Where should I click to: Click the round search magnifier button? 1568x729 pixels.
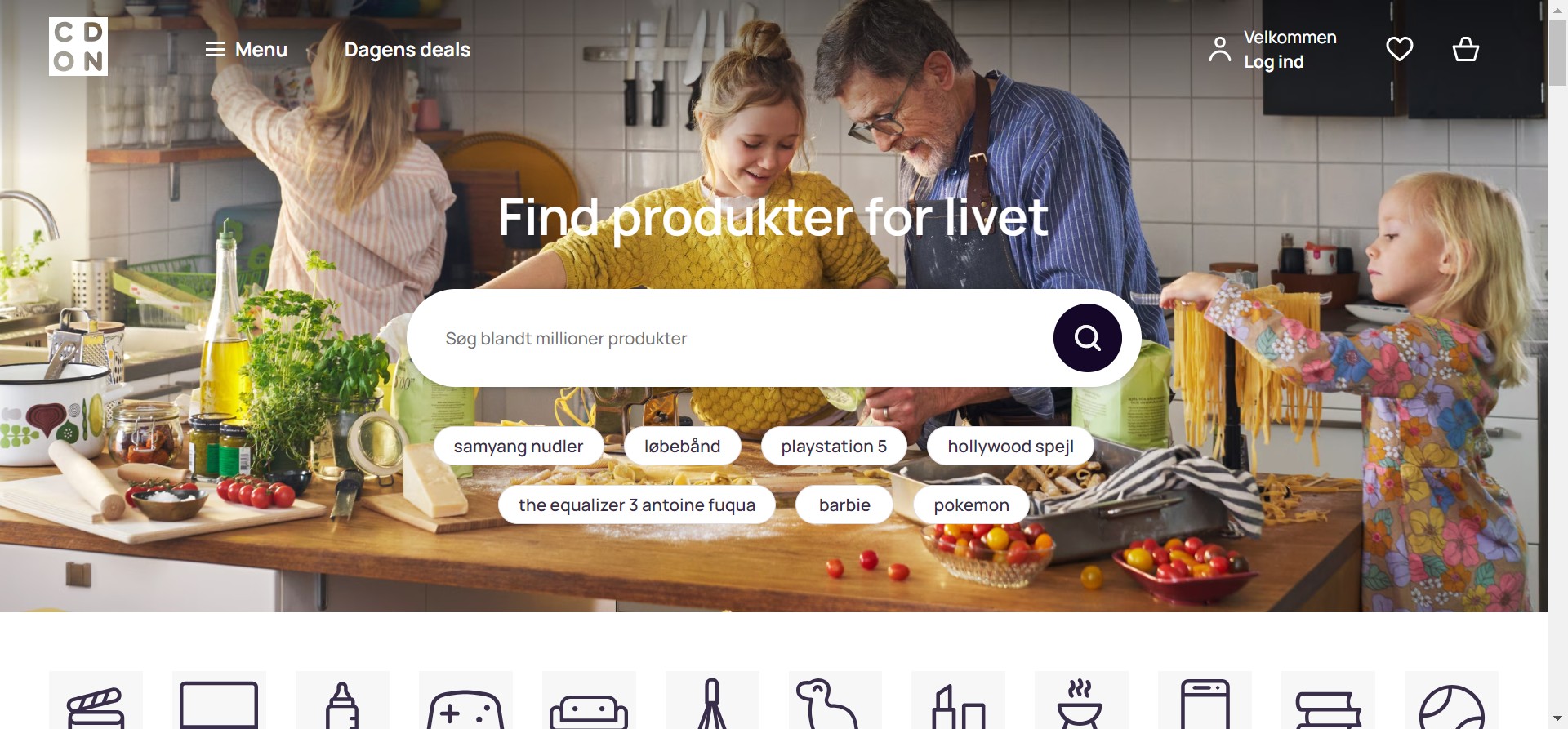click(1088, 338)
